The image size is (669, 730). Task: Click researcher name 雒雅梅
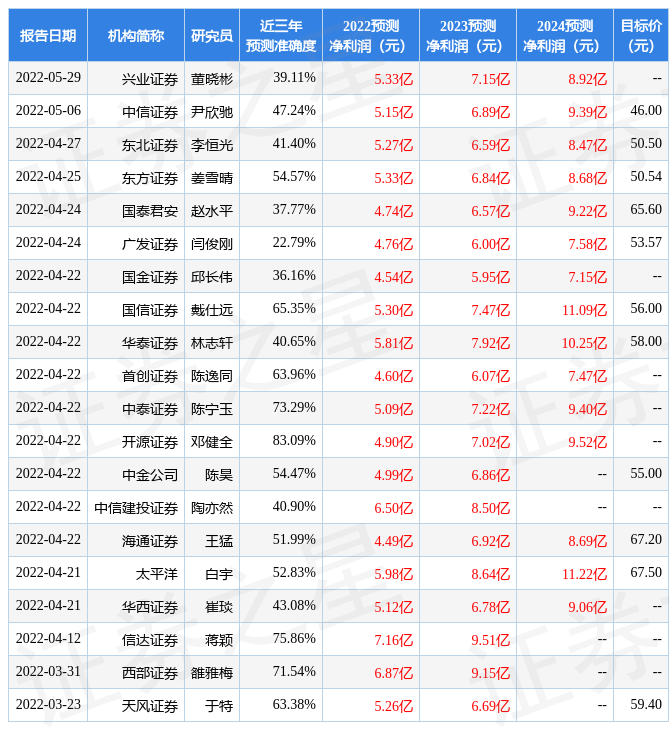(x=212, y=674)
